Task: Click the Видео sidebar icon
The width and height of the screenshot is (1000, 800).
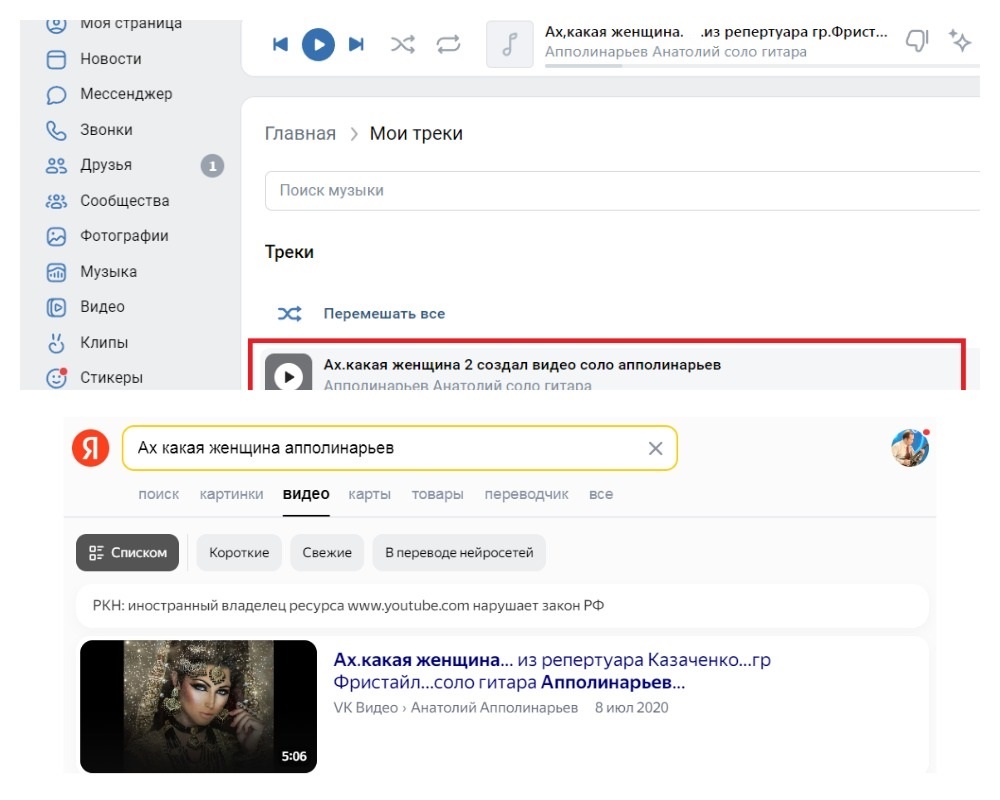Action: pos(56,307)
